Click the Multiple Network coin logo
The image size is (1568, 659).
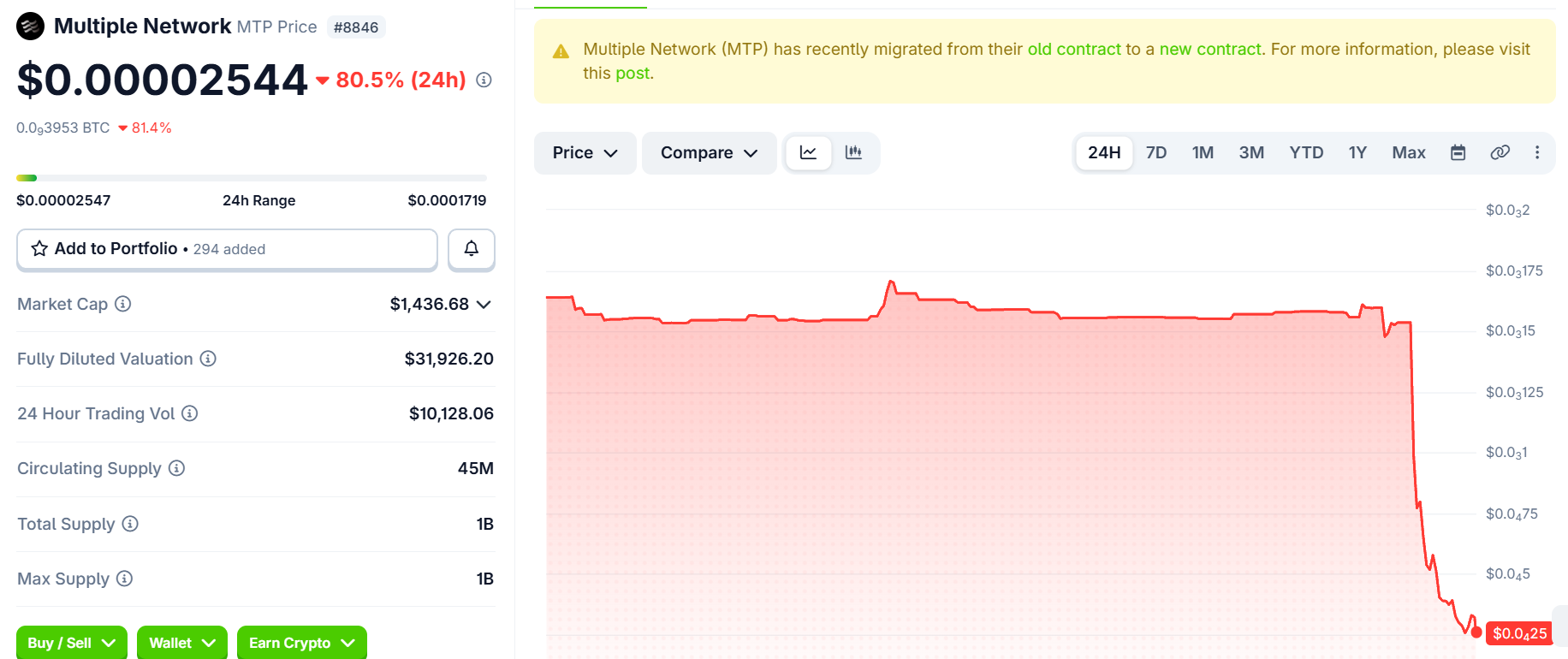(30, 27)
